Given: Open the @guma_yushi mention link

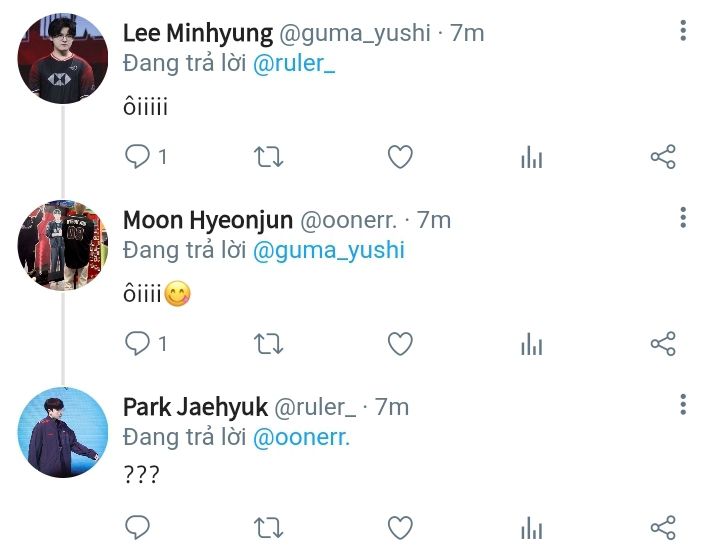Looking at the screenshot, I should pos(329,249).
